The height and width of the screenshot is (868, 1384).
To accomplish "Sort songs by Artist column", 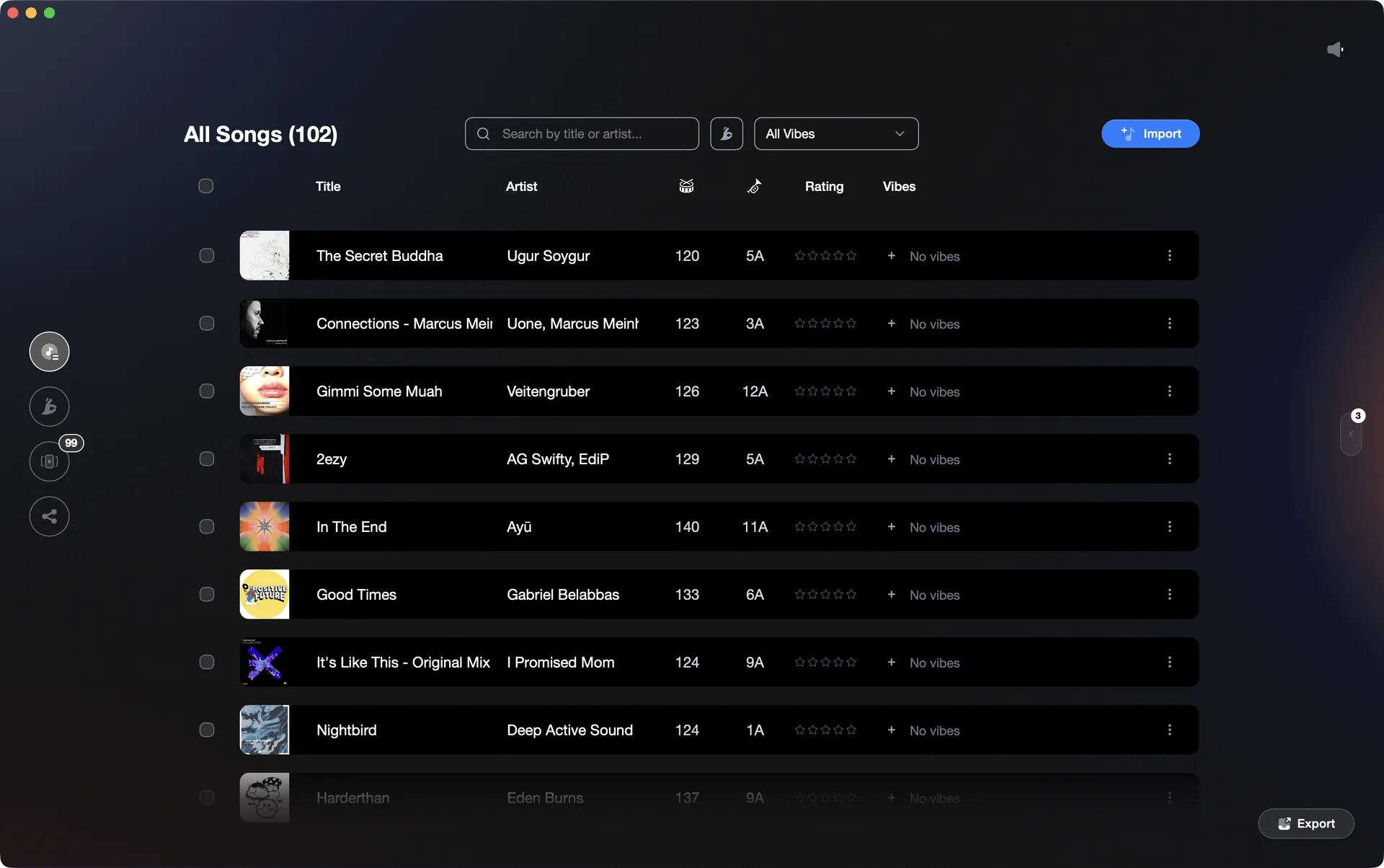I will tap(521, 186).
